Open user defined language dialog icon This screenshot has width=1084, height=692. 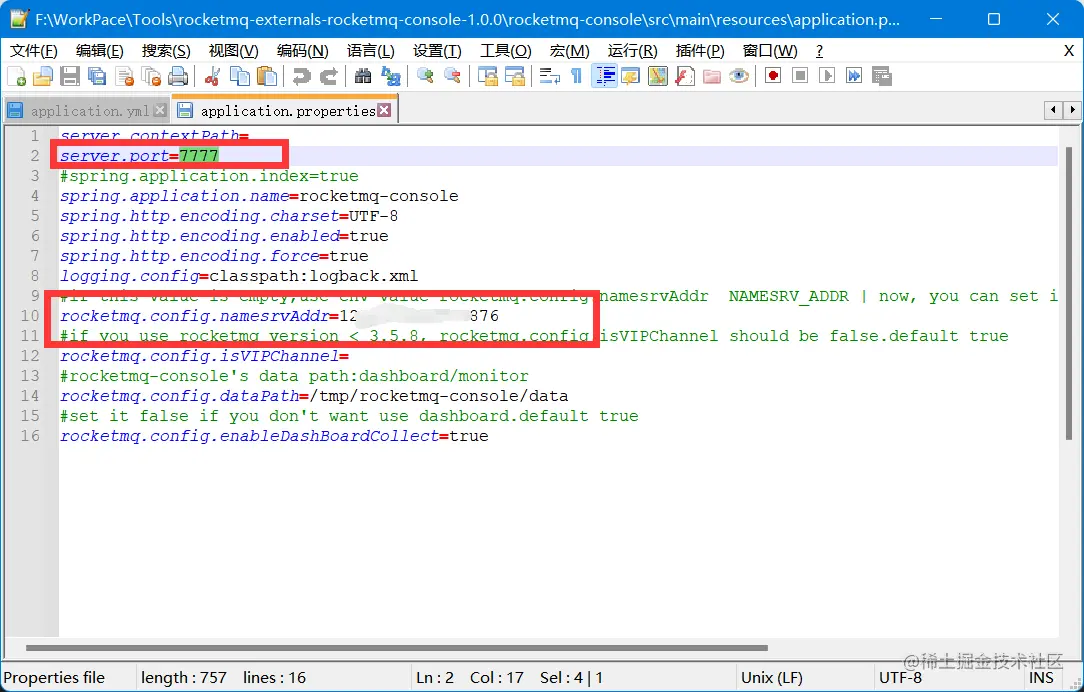point(630,75)
